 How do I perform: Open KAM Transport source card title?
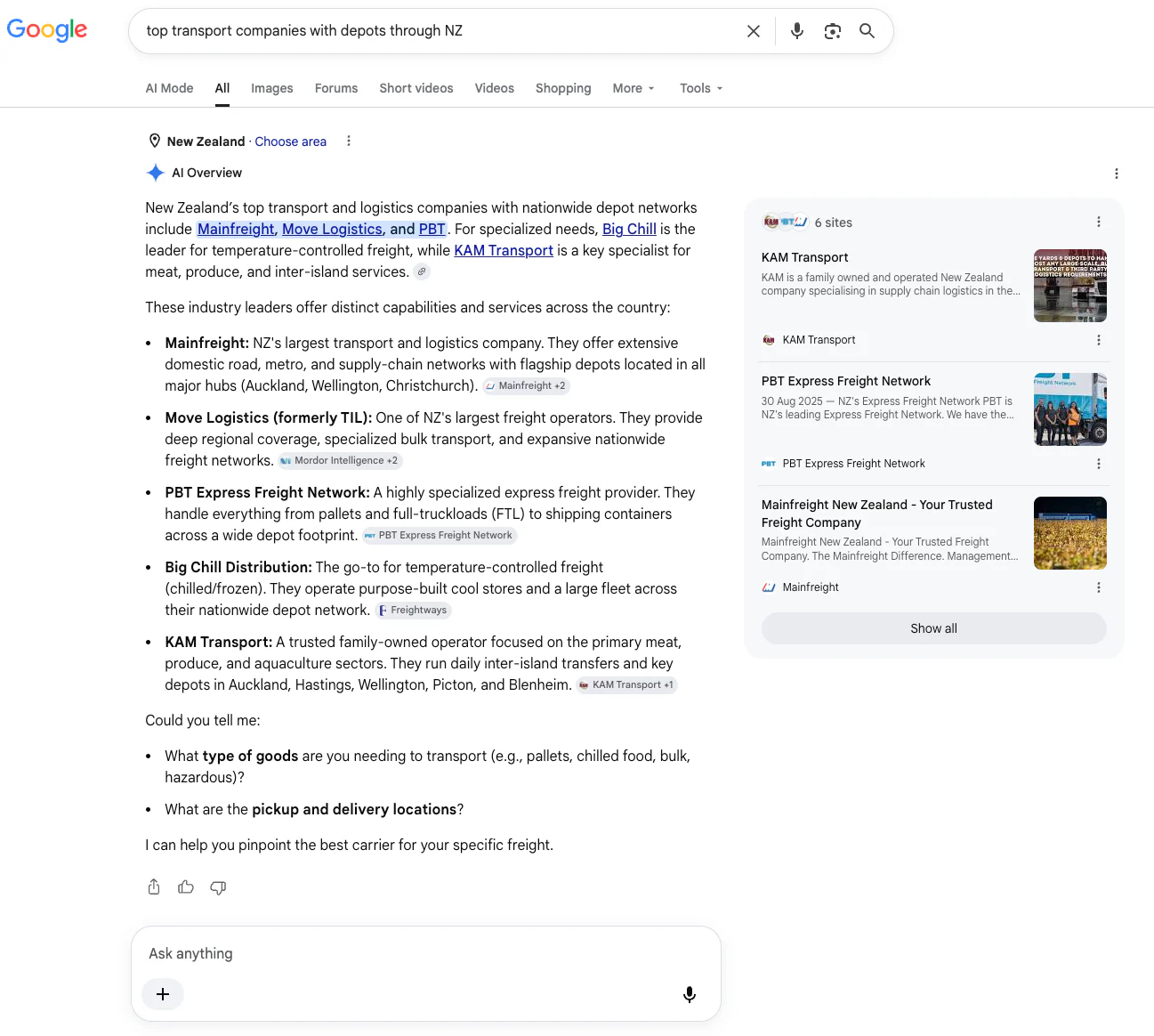click(805, 257)
